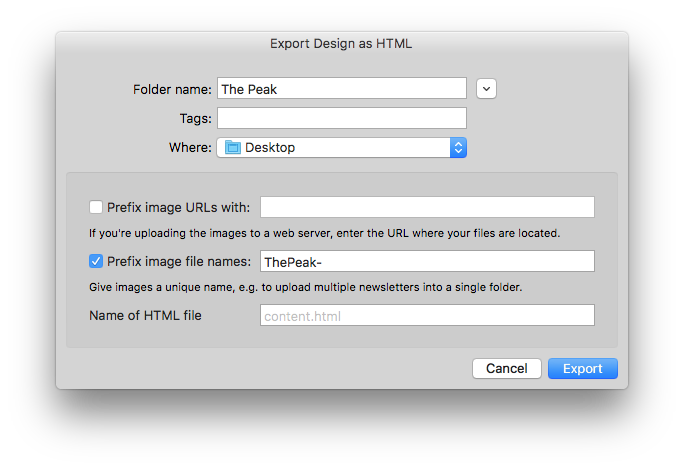Open the Where location popup showing Desktop
684x469 pixels.
click(x=342, y=147)
